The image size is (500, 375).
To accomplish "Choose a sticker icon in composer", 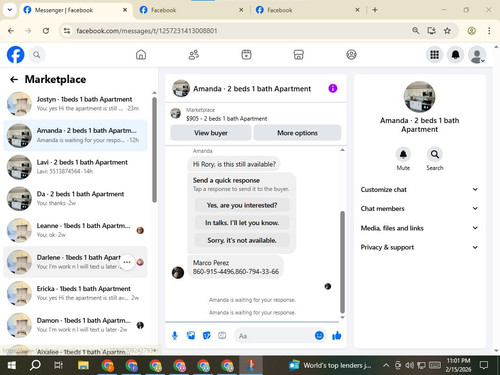I will [207, 336].
